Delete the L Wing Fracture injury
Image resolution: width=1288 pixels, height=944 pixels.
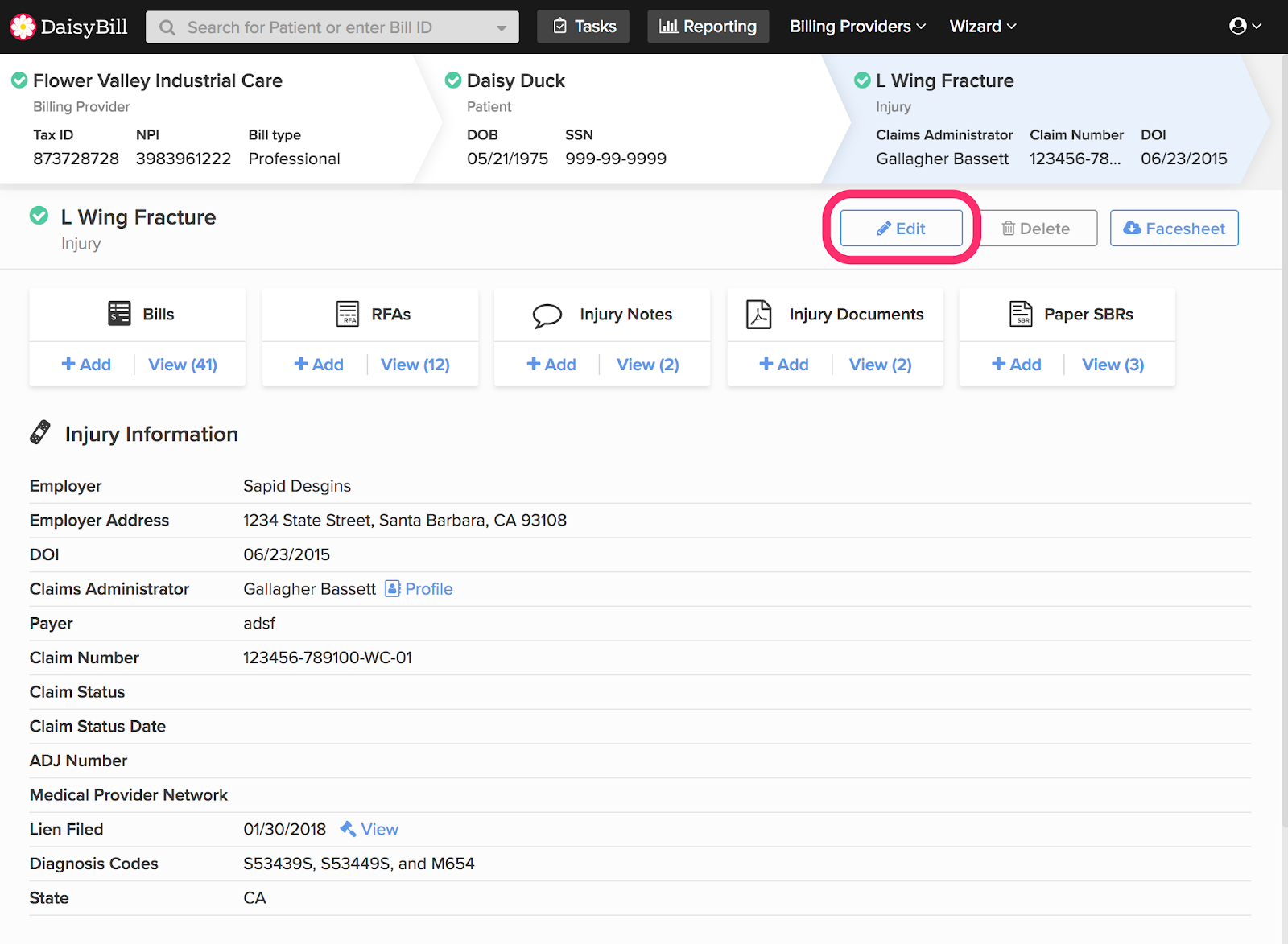click(x=1035, y=229)
